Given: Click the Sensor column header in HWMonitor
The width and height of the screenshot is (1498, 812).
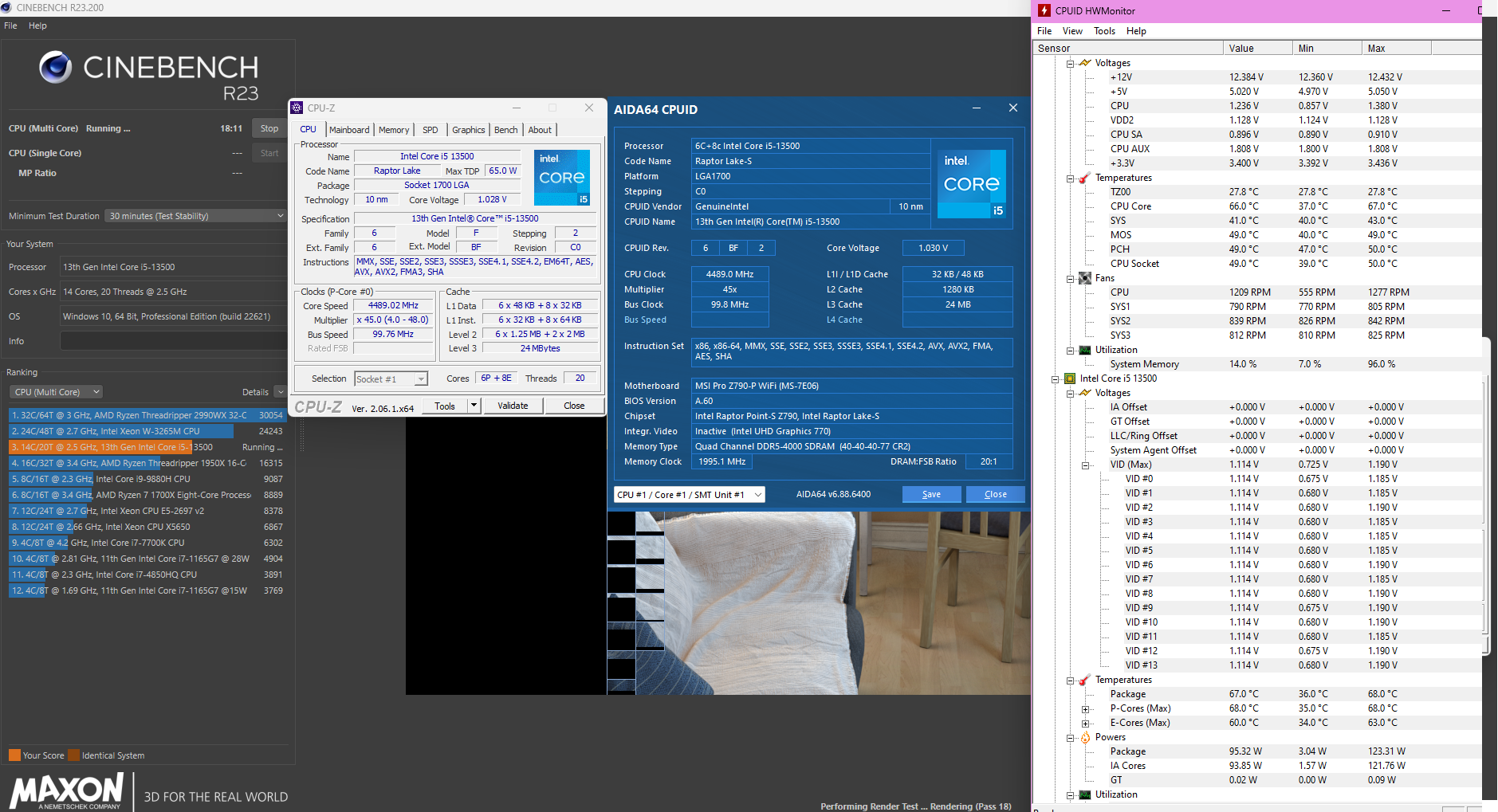Looking at the screenshot, I should pos(1128,48).
